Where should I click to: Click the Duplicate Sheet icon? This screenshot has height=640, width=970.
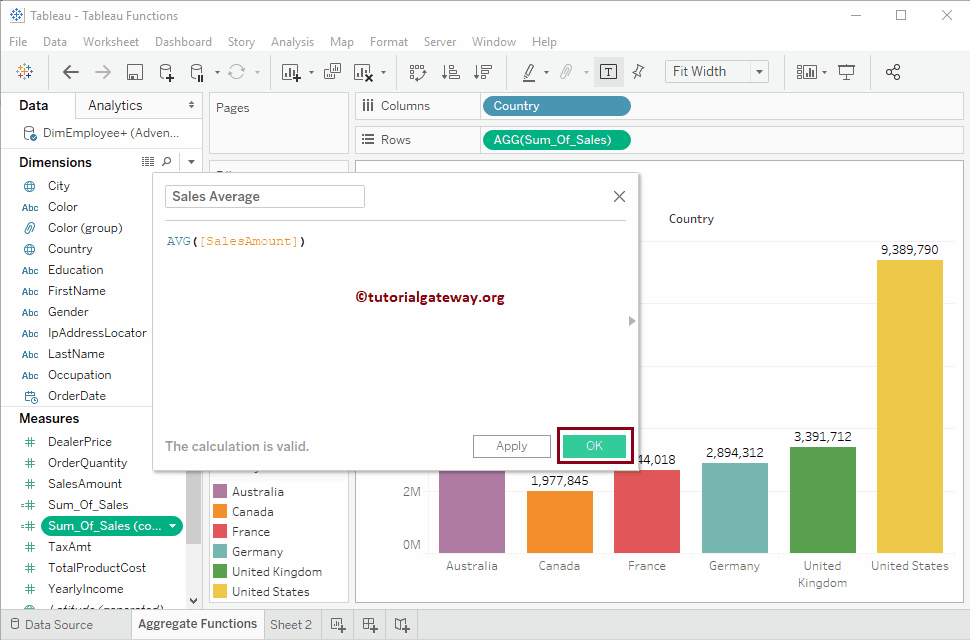332,72
